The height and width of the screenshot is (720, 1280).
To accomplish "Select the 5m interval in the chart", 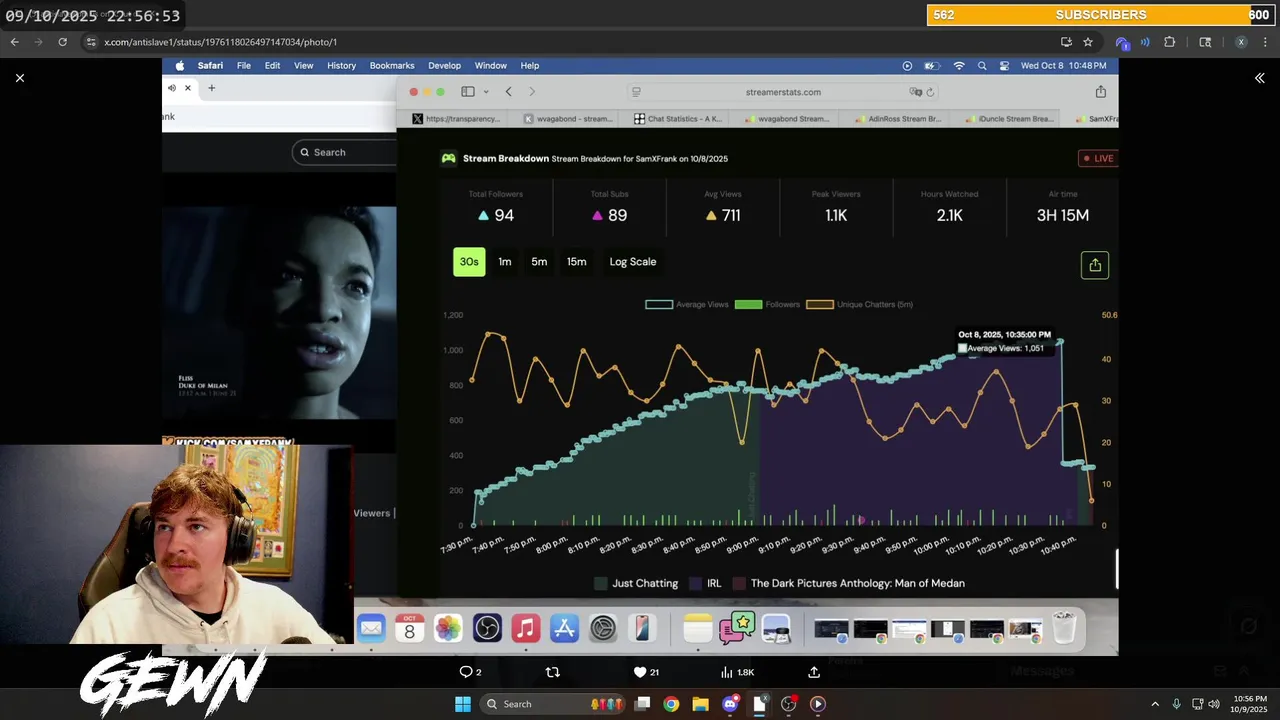I will (x=539, y=262).
